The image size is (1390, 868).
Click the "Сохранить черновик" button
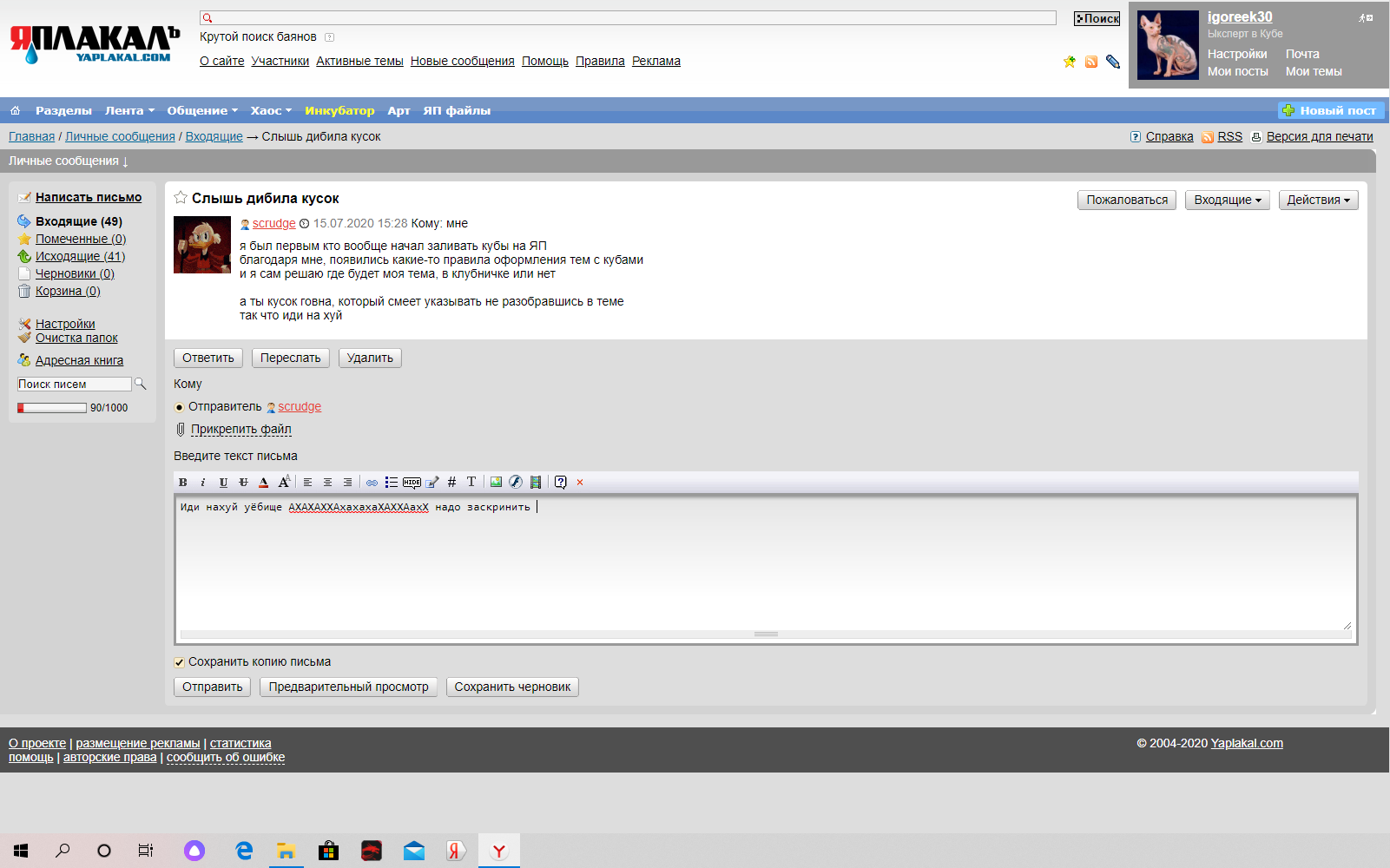512,687
